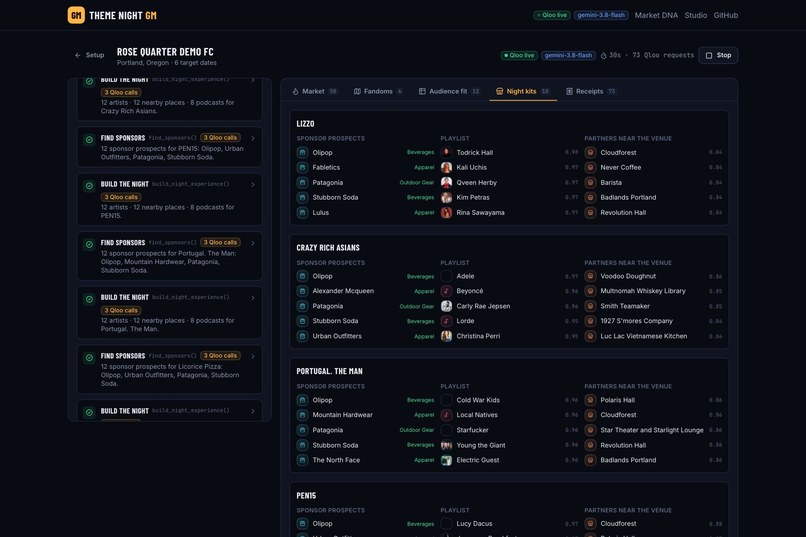Click the Qveen Herby playlist entry

[x=509, y=182]
